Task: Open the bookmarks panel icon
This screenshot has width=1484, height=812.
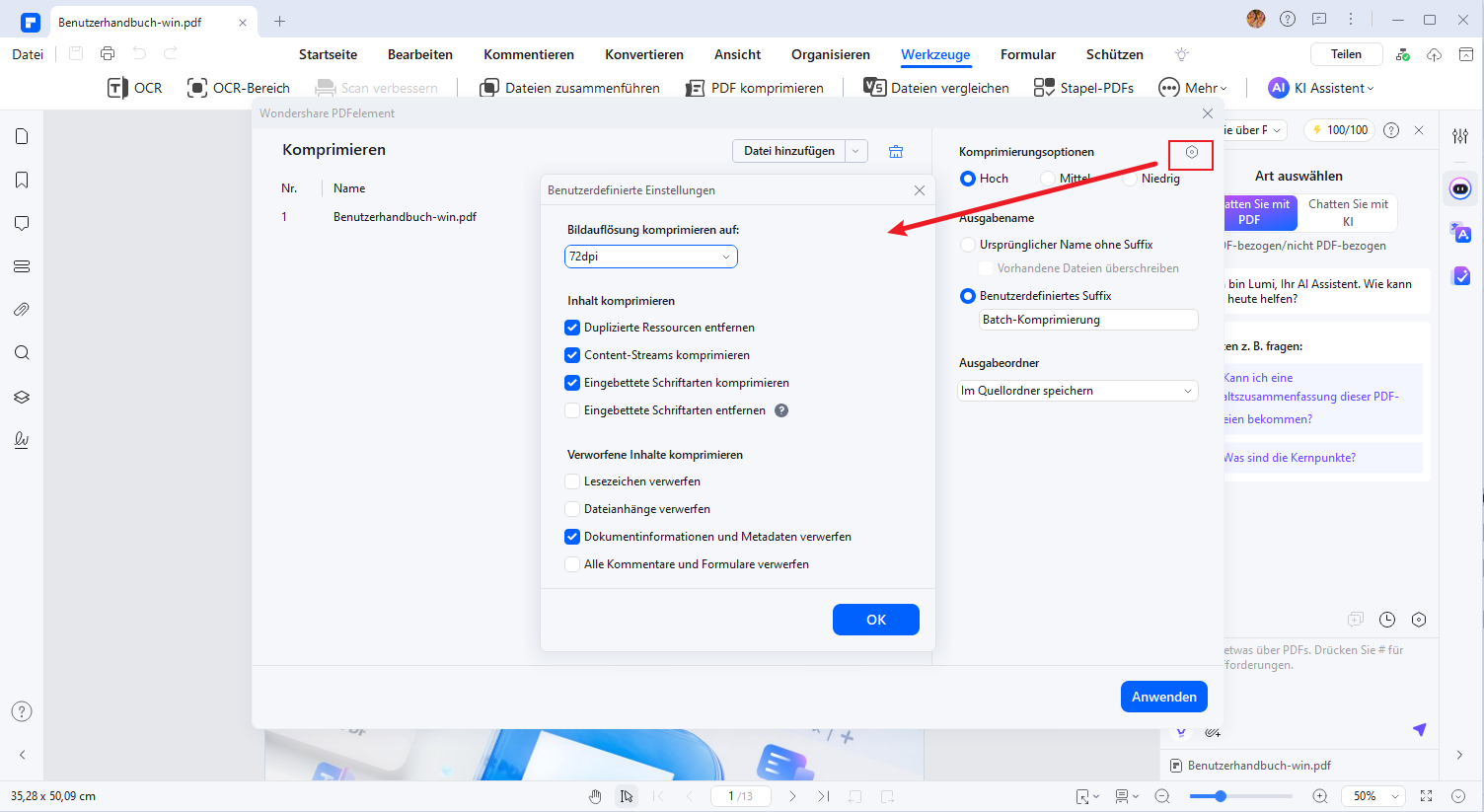Action: [22, 180]
